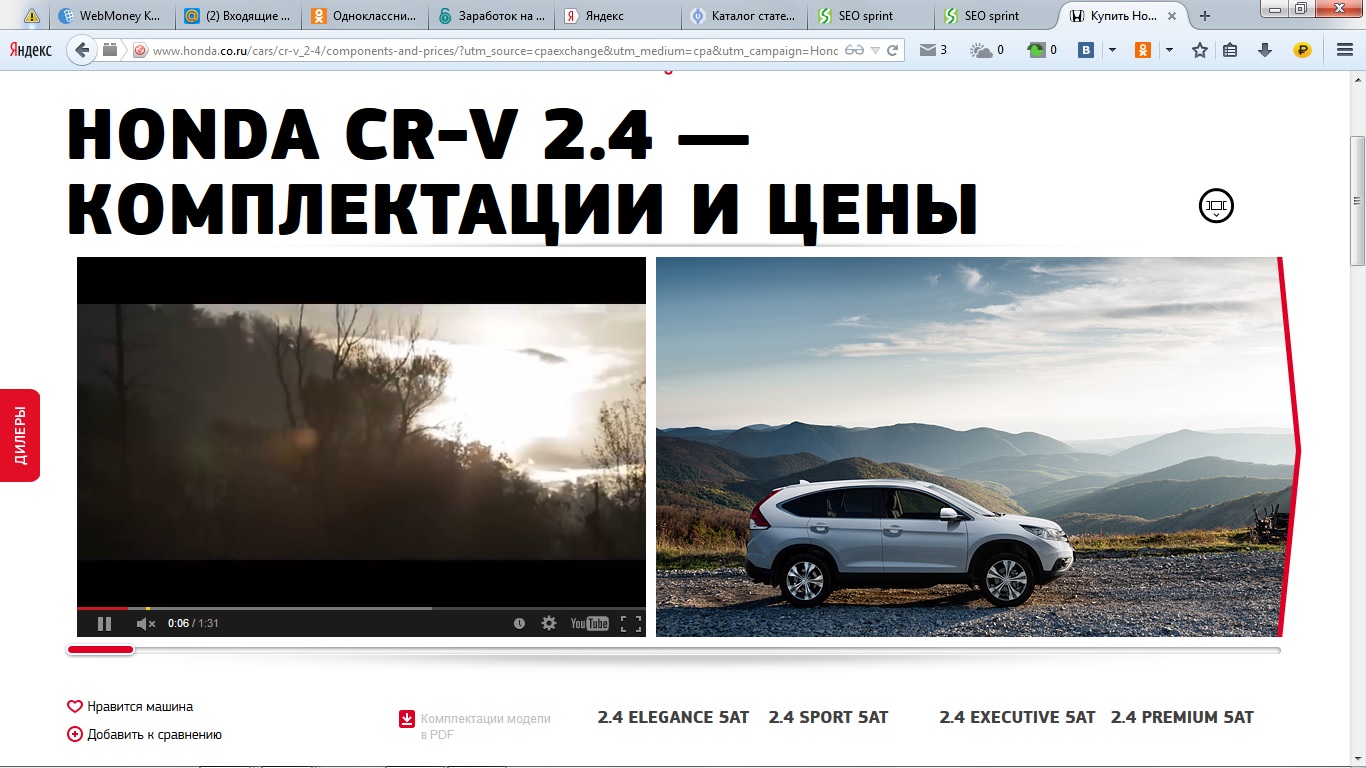Select the 2.4 SPORT 5AT trim

tap(828, 717)
